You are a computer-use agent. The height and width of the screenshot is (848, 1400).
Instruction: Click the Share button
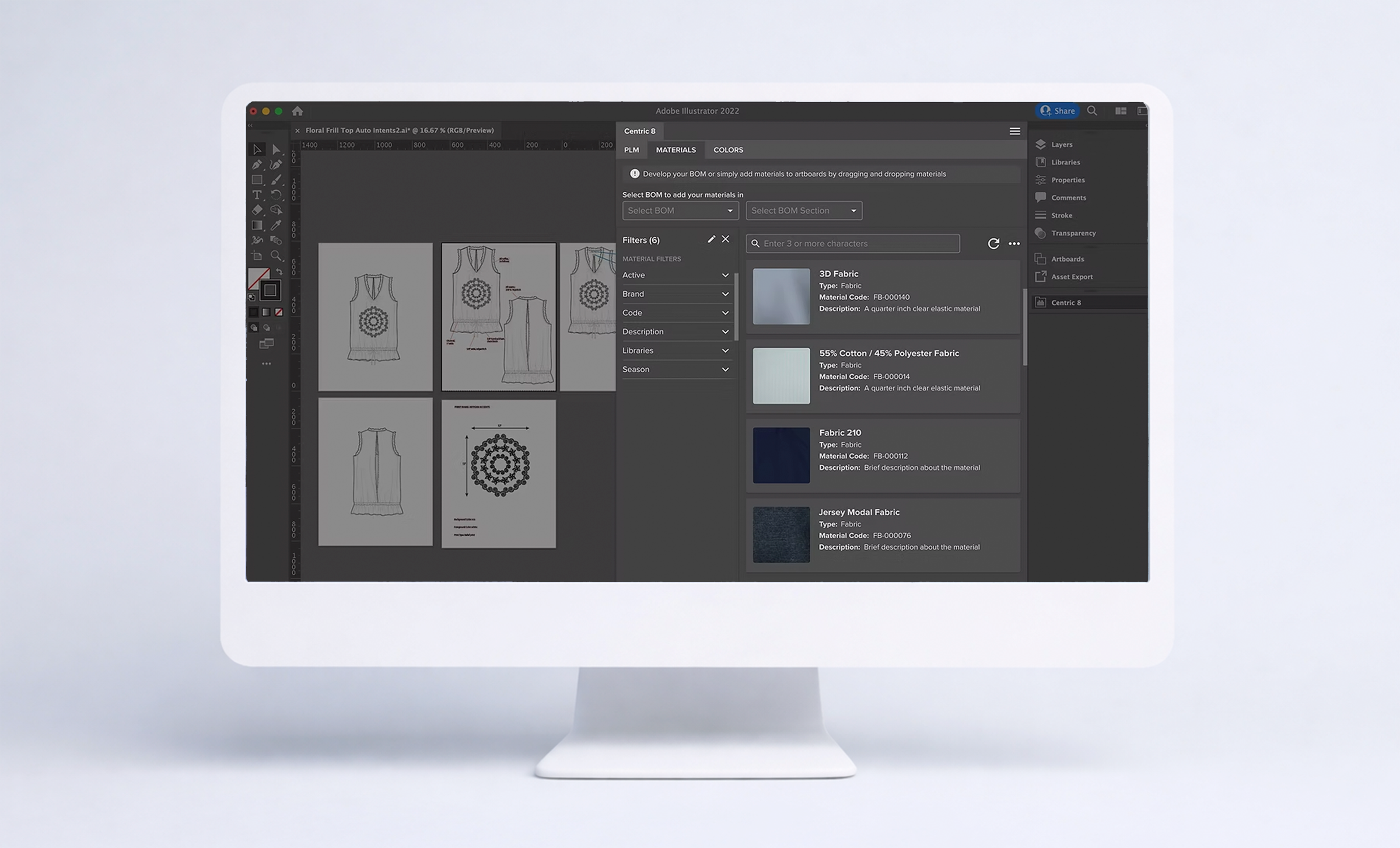[x=1057, y=111]
